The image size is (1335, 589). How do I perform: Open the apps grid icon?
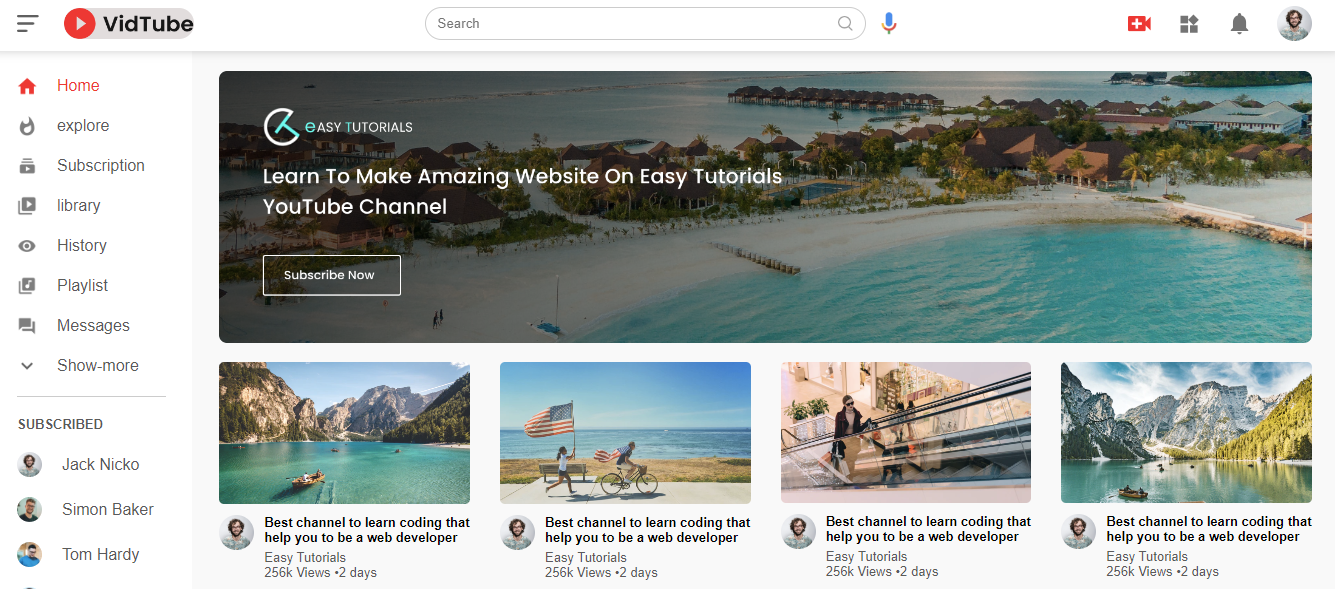[x=1189, y=23]
